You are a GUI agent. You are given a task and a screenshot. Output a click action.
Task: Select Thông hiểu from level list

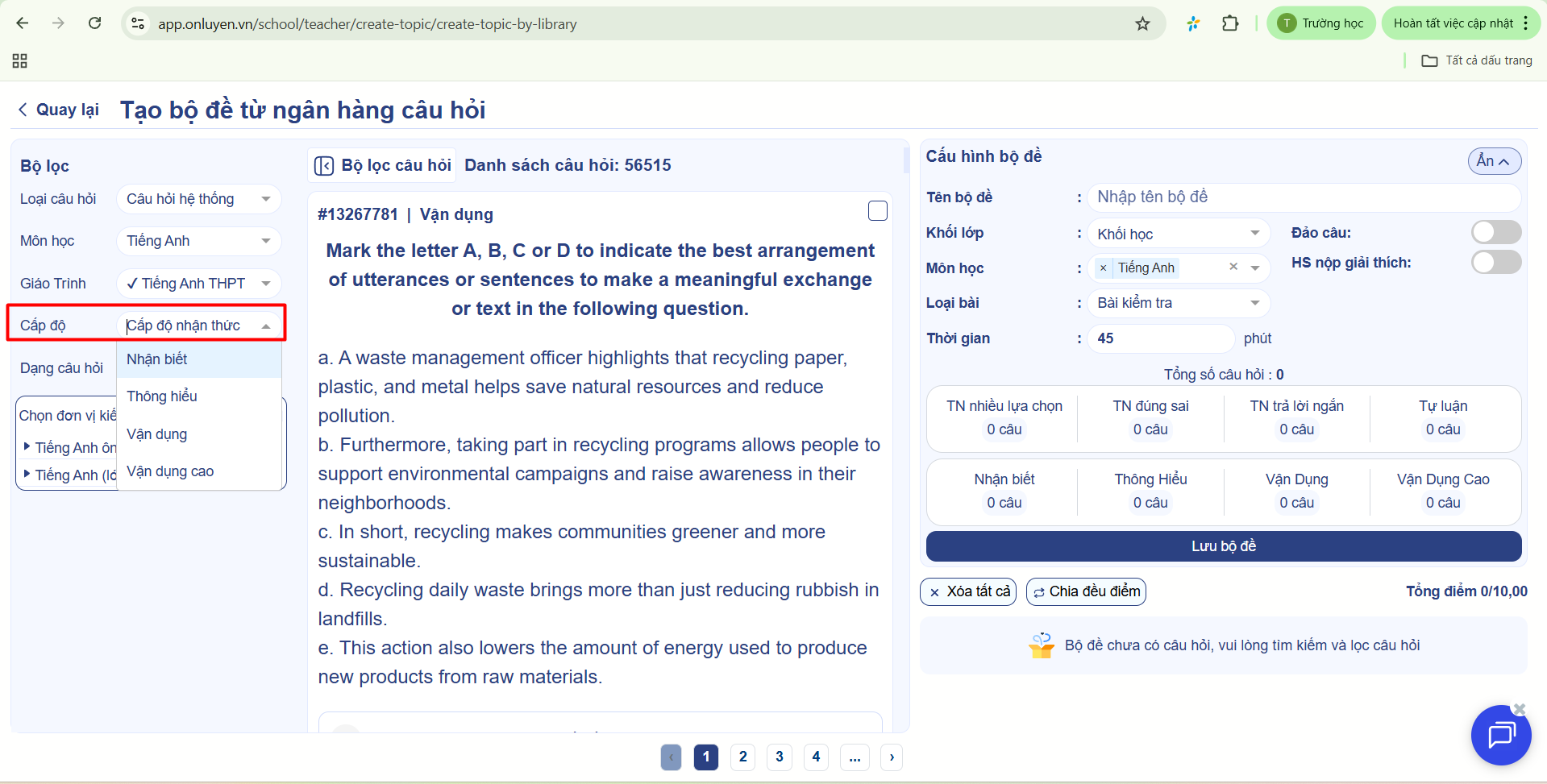(162, 396)
